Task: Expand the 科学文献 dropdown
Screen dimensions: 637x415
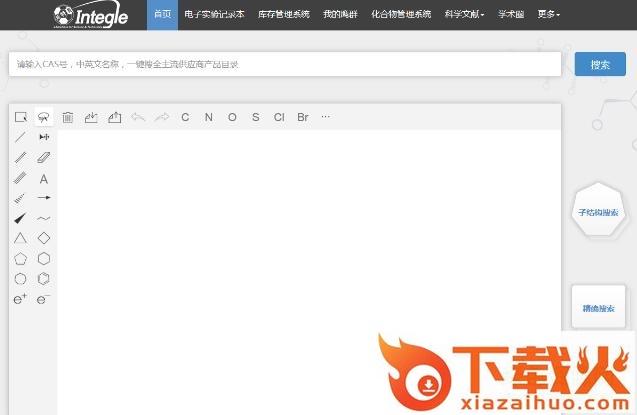Action: (x=464, y=15)
